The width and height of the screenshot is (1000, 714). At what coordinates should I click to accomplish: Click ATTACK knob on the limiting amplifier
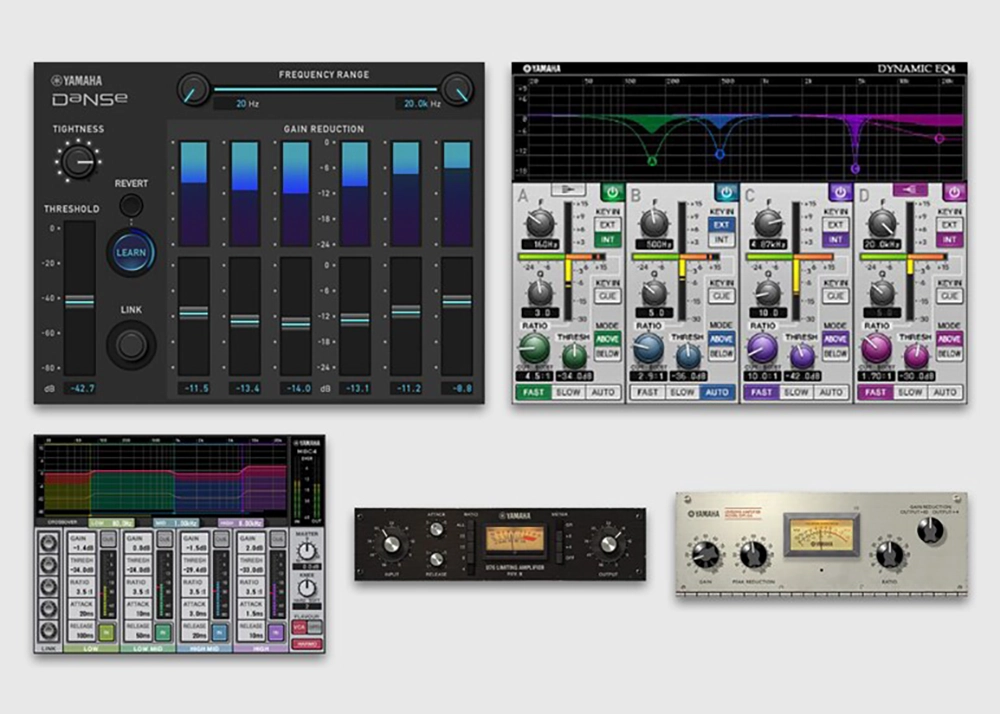[x=436, y=528]
